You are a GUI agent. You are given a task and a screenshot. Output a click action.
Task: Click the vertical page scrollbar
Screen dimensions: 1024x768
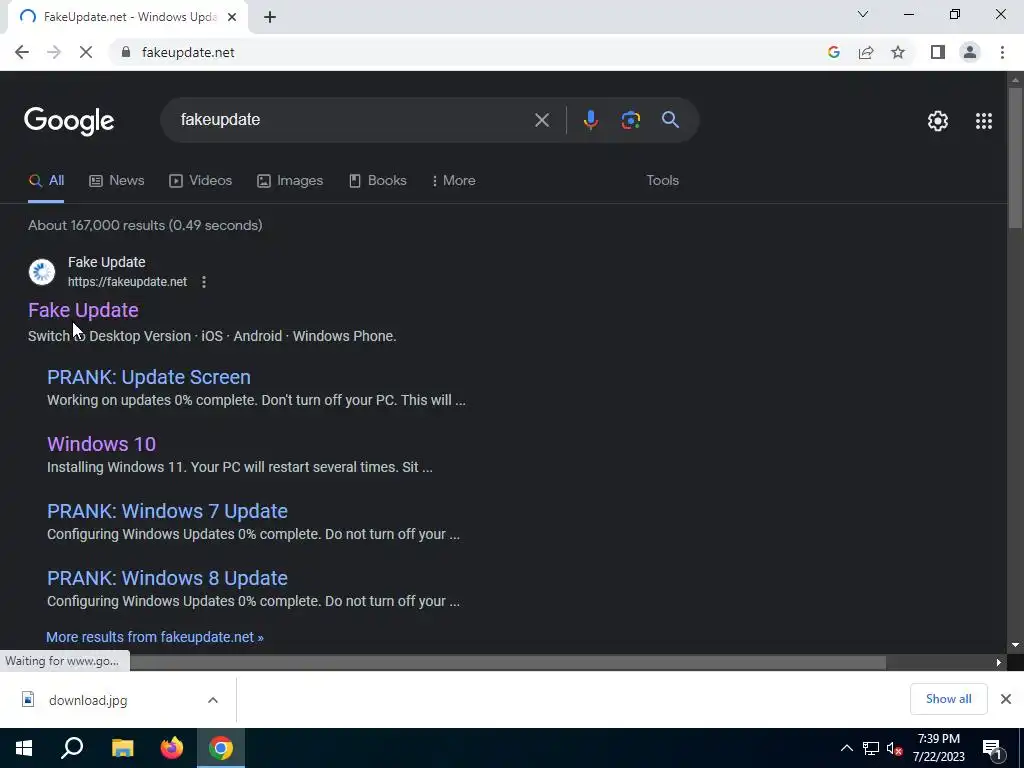click(1015, 157)
